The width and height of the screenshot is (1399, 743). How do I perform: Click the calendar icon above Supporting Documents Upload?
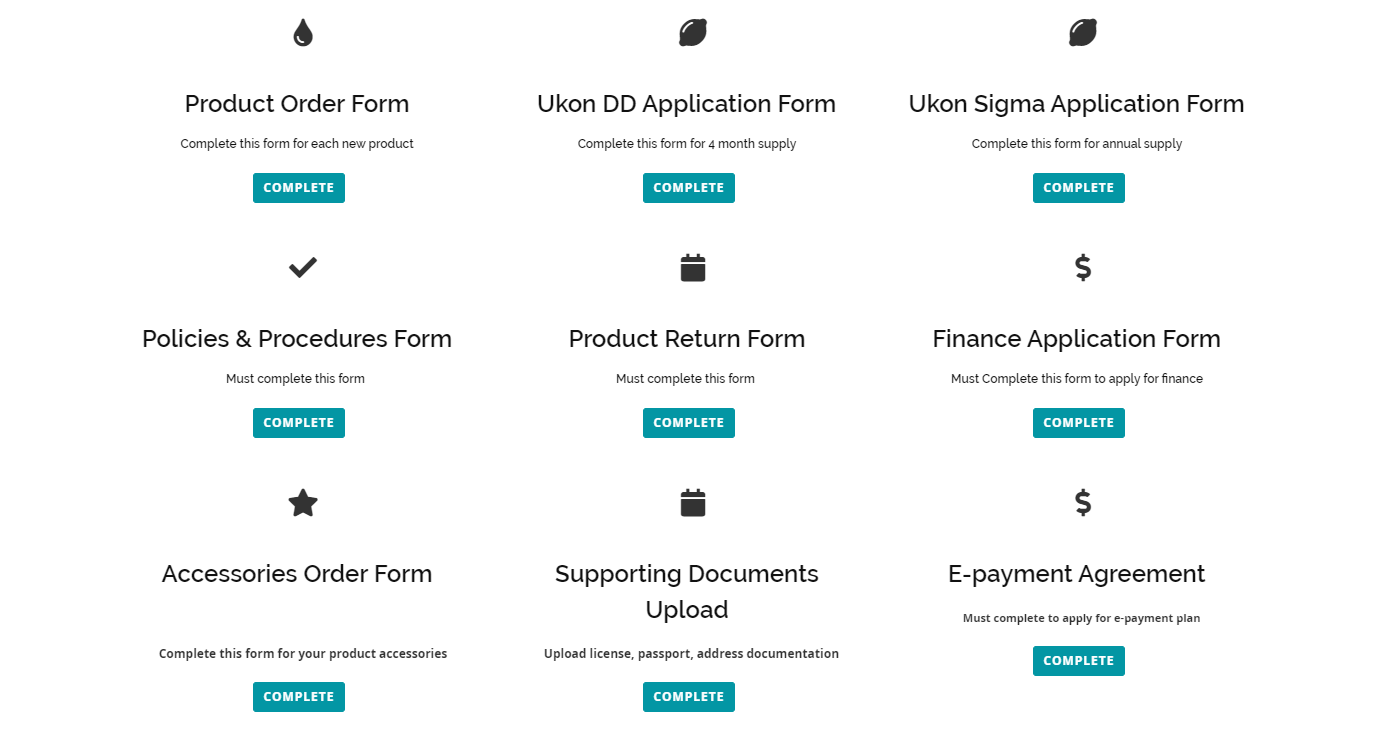692,503
